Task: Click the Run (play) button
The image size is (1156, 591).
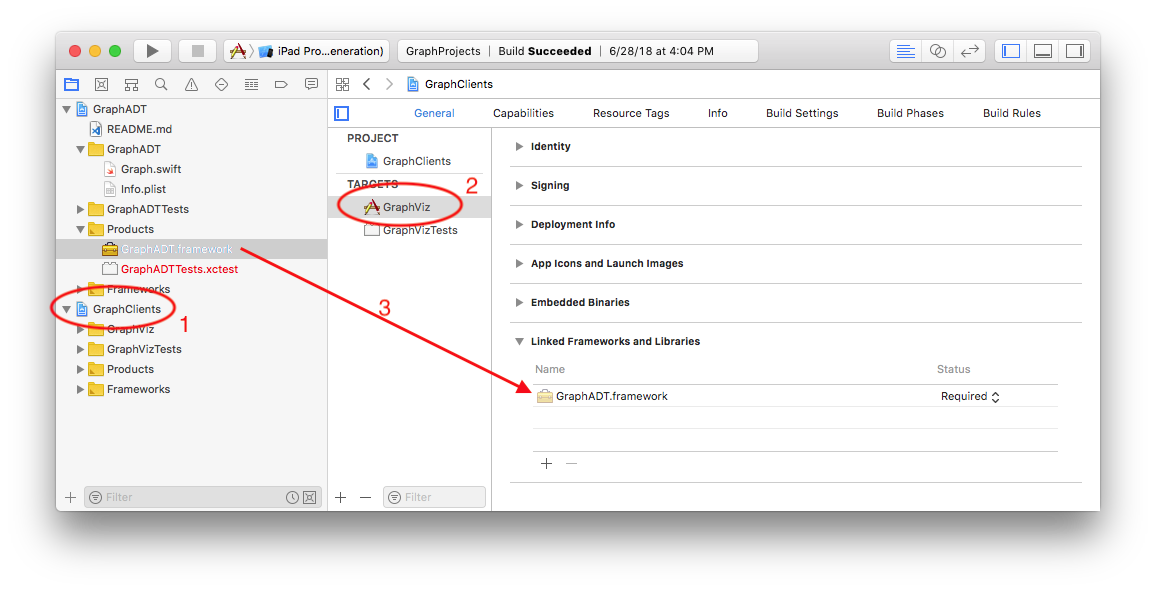Action: click(153, 51)
